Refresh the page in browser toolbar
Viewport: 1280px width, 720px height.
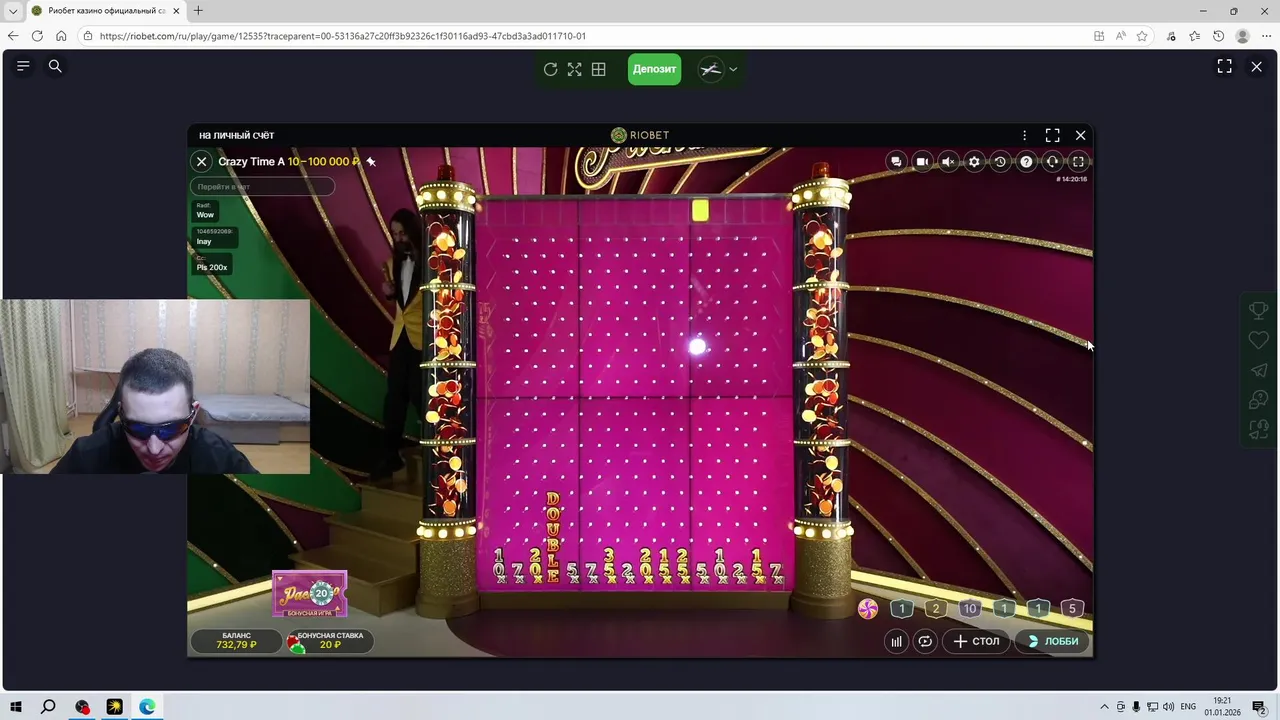click(x=37, y=36)
